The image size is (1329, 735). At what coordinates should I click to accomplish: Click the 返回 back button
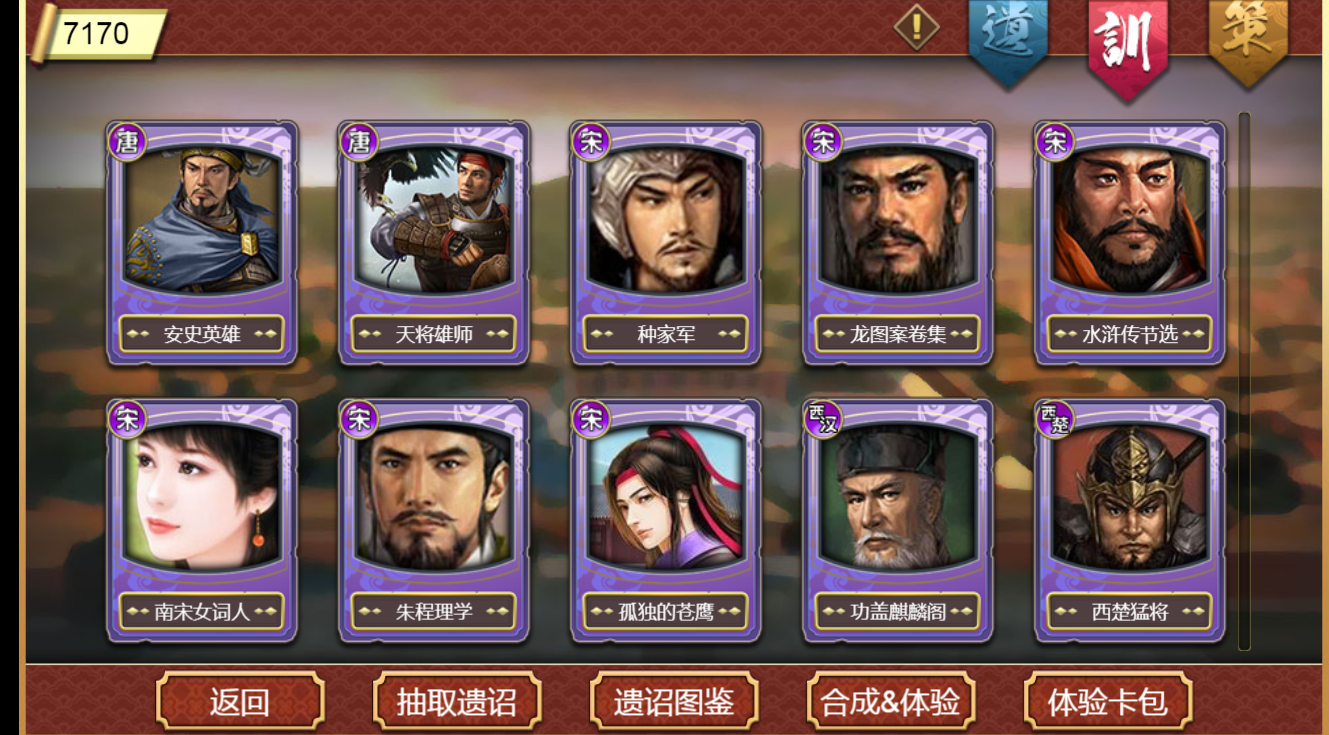click(x=240, y=701)
